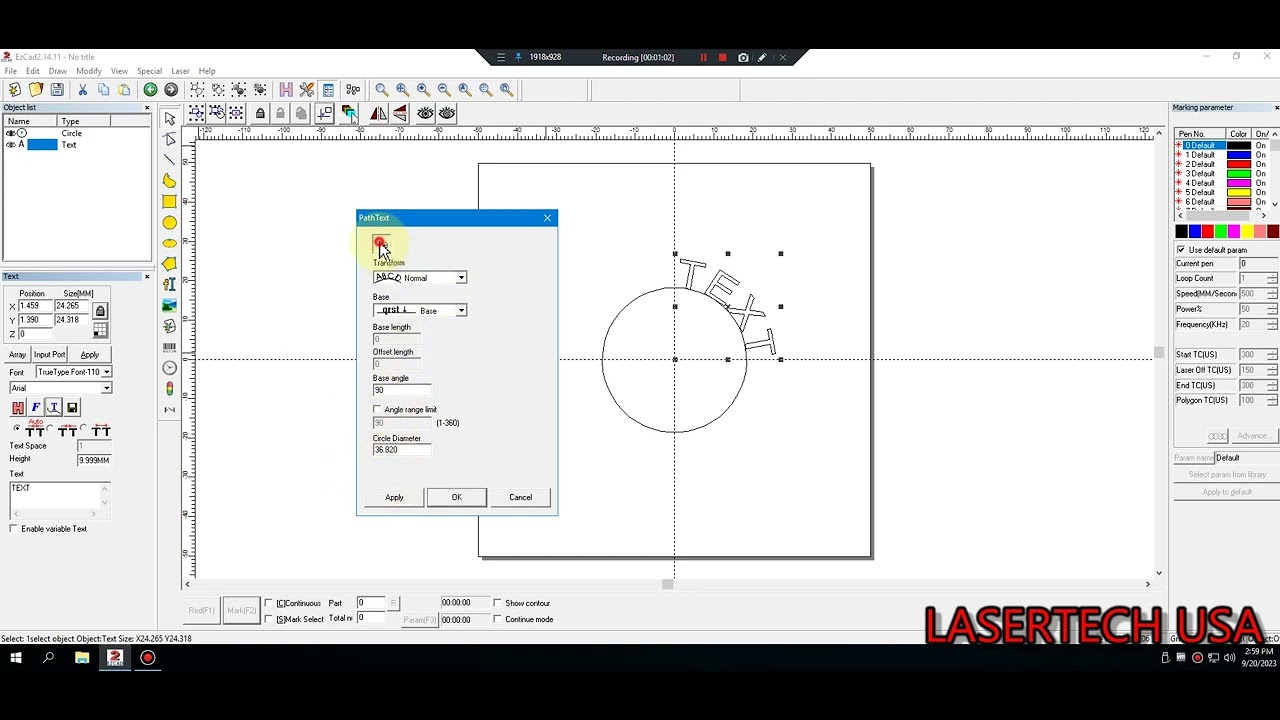This screenshot has width=1280, height=720.
Task: Open system parameters wrench icon
Action: point(307,90)
